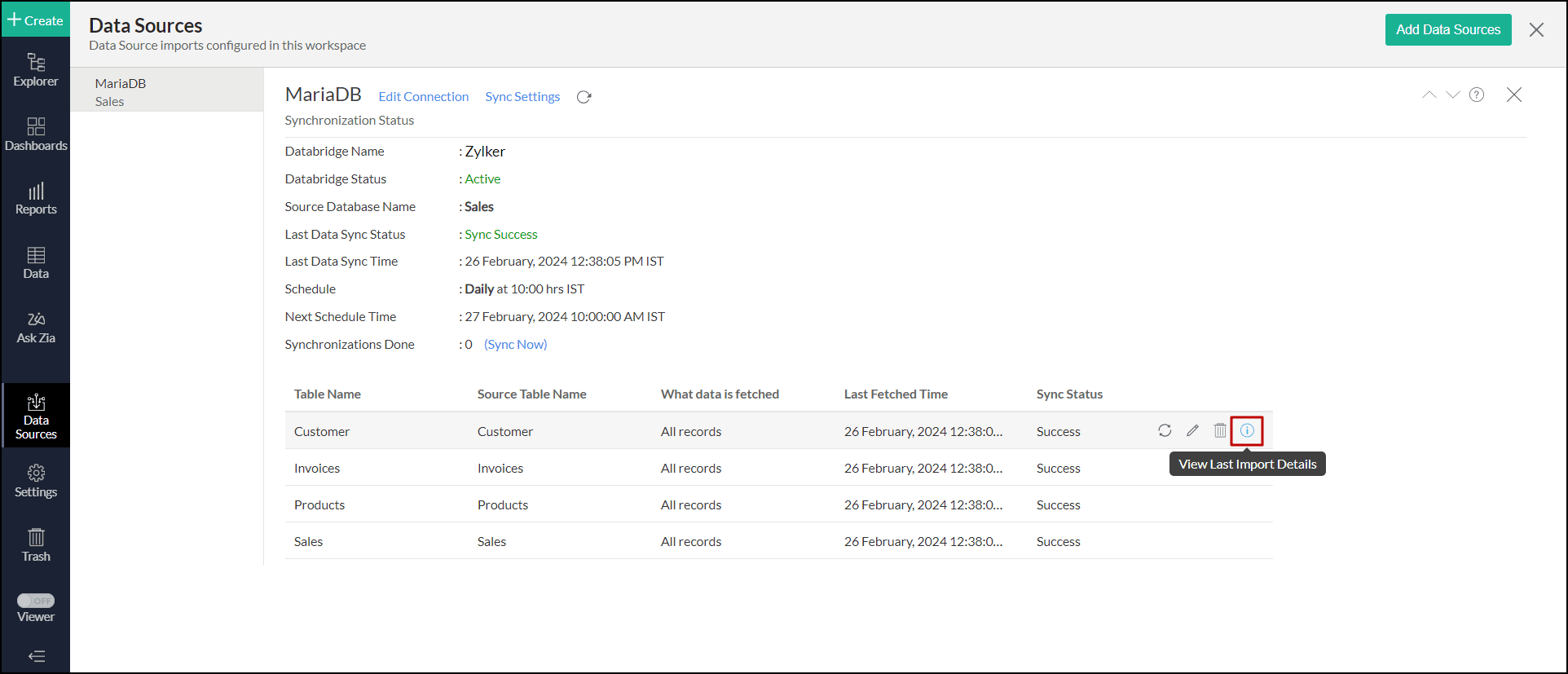Go to Reports in the sidebar

click(x=36, y=199)
